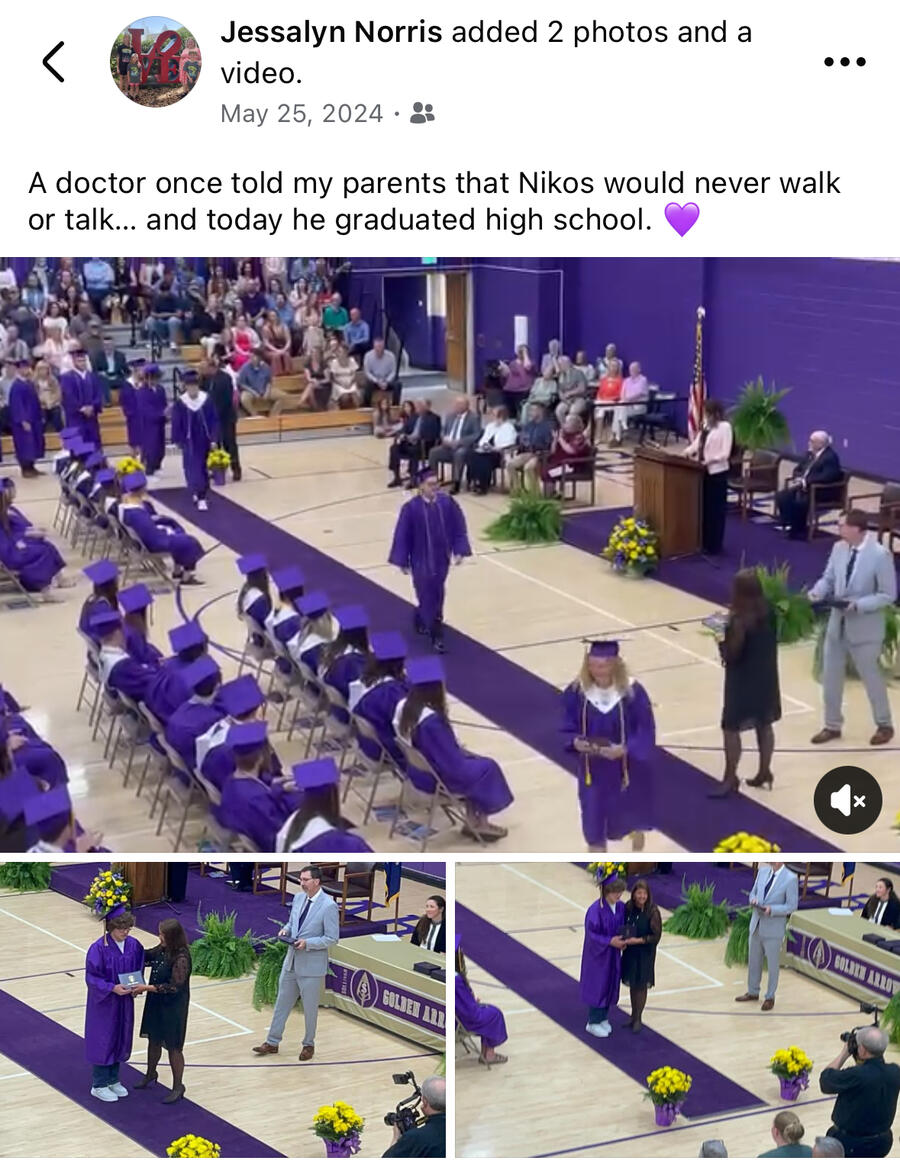Go back using the left arrow

(53, 61)
